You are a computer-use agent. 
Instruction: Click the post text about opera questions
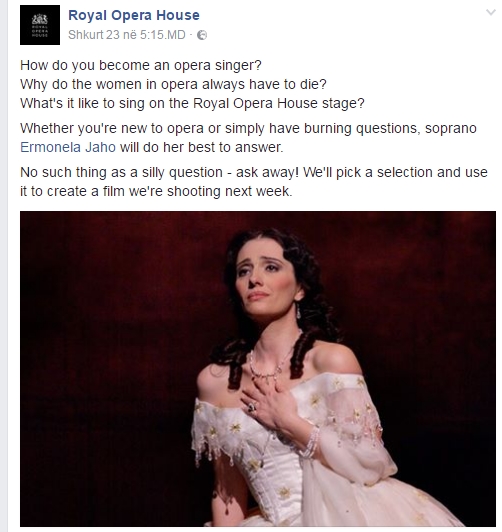254,128
